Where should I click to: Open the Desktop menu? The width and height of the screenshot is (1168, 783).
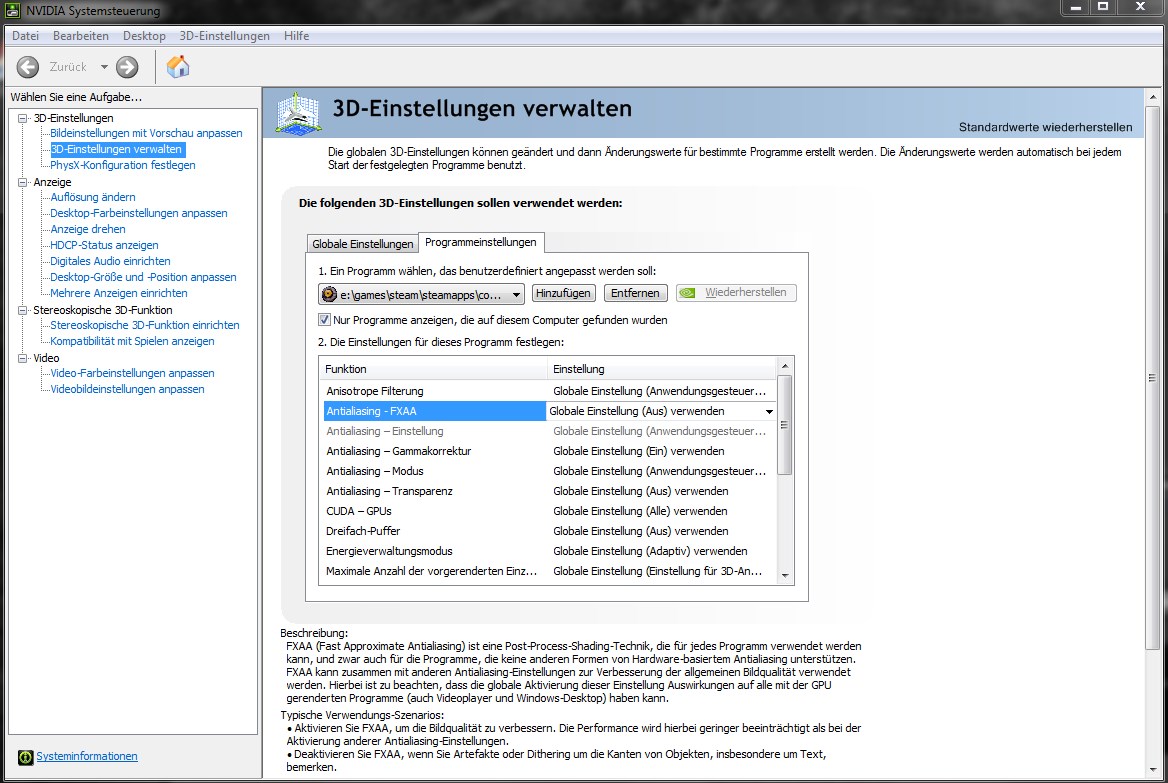tap(144, 36)
